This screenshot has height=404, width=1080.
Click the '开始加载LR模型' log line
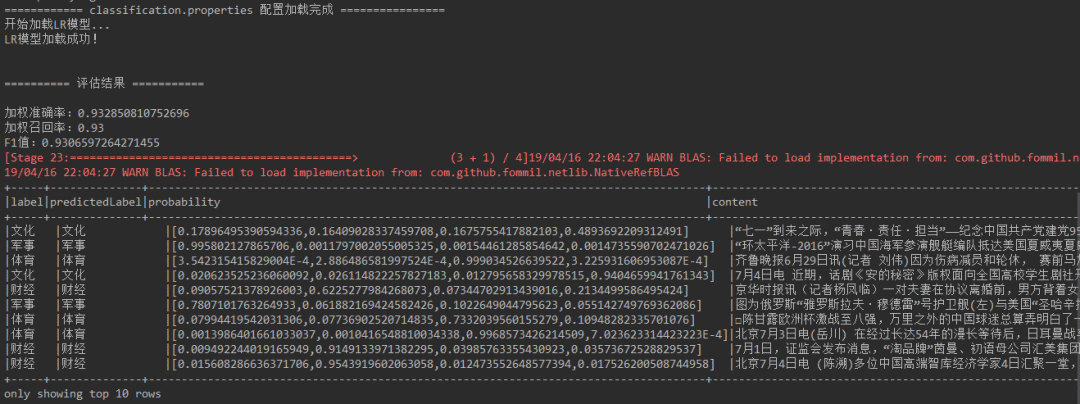point(56,24)
